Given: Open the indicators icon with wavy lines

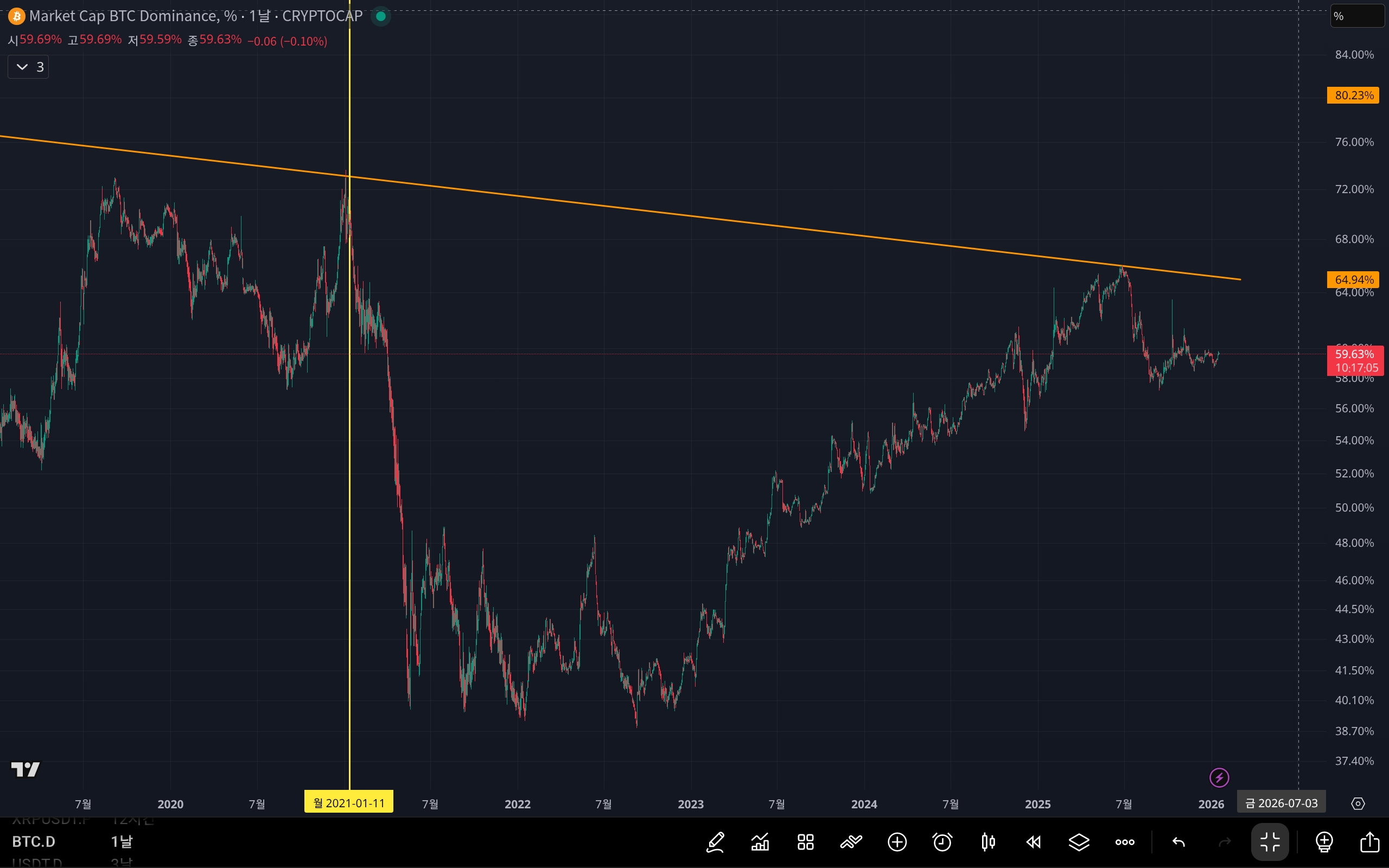Looking at the screenshot, I should tap(851, 842).
